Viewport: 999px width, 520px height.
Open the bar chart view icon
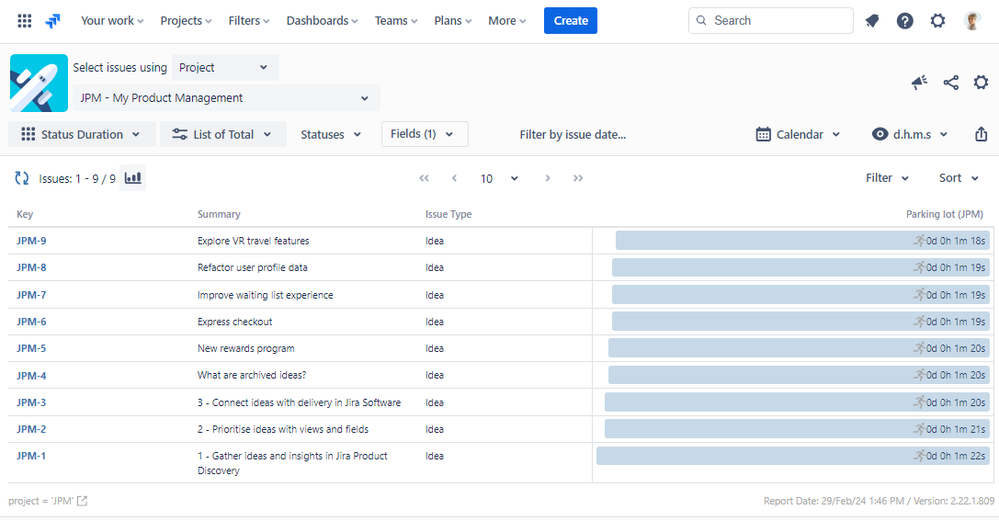coord(133,178)
